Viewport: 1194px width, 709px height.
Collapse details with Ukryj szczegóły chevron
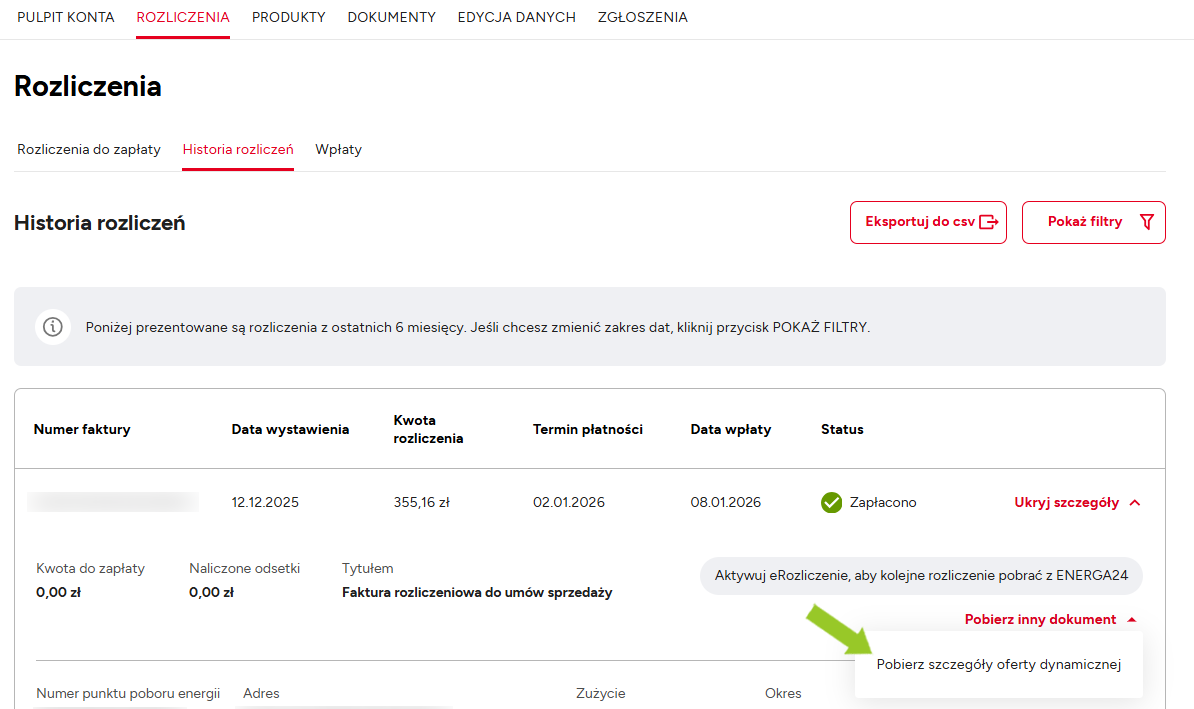(x=1134, y=503)
